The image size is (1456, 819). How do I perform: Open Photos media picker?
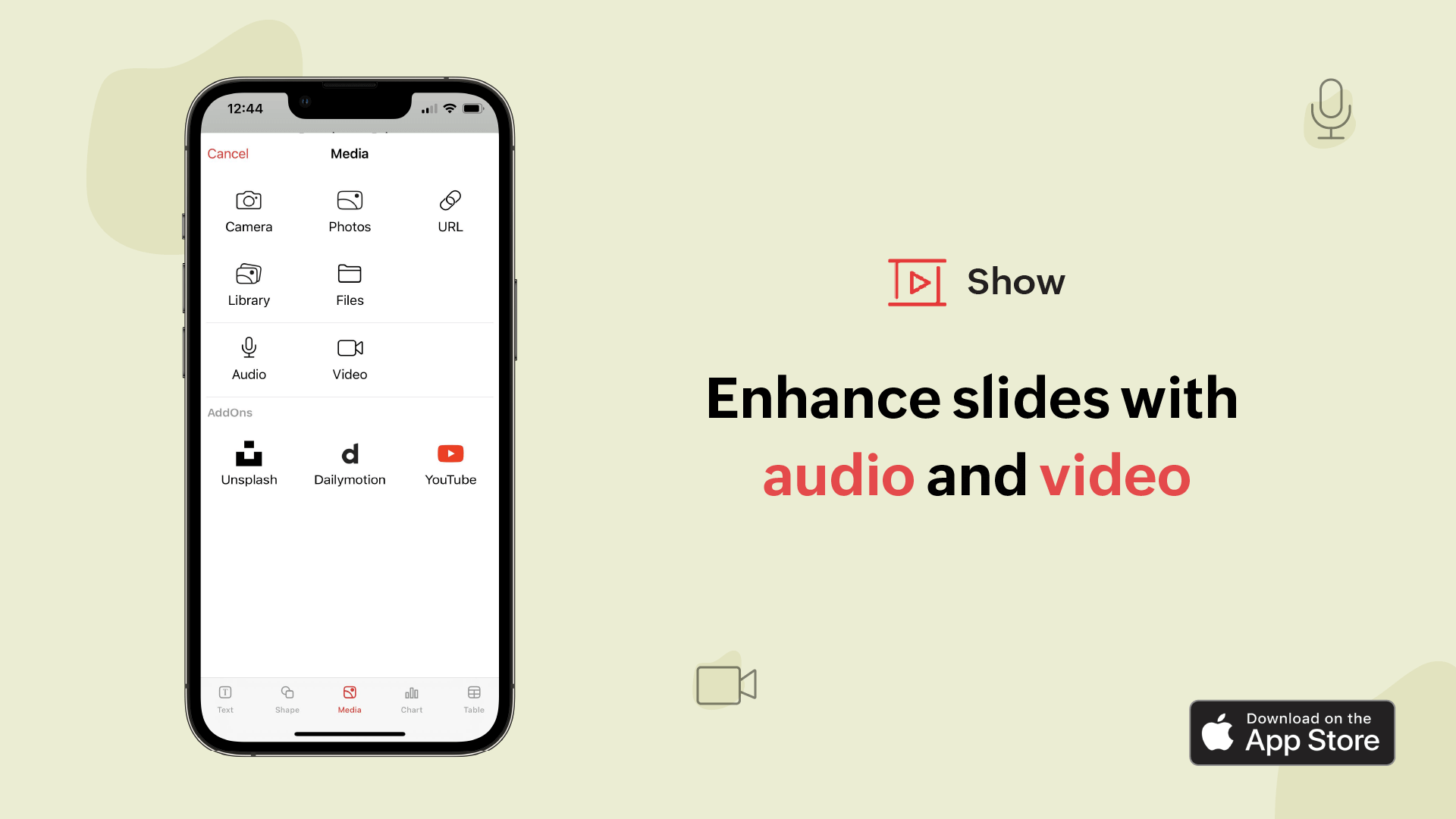[x=349, y=210]
